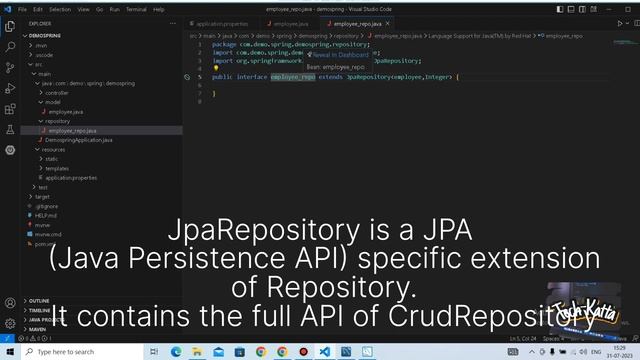
Task: Open the Source Control view
Action: [10, 67]
